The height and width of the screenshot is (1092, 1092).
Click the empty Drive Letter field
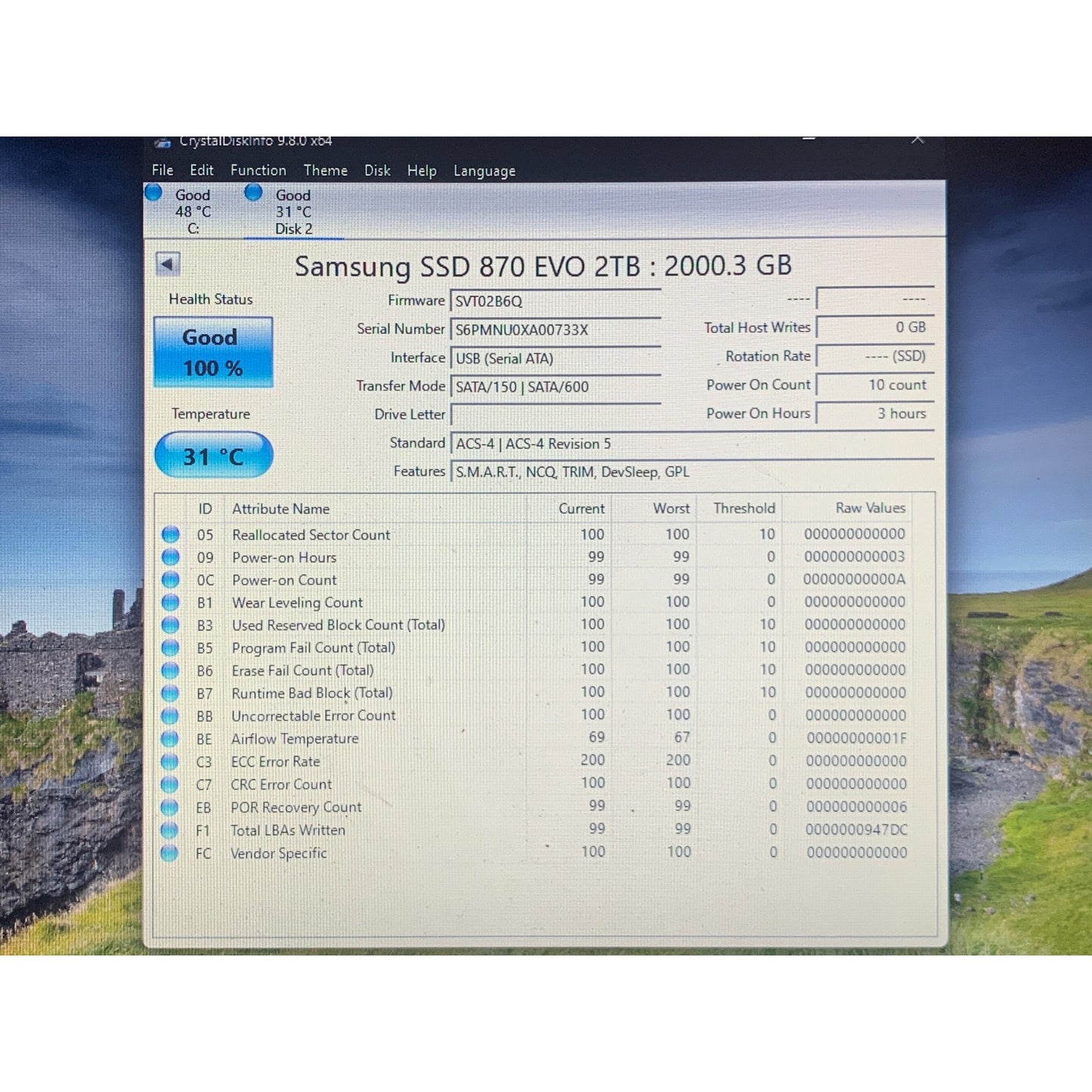point(555,415)
